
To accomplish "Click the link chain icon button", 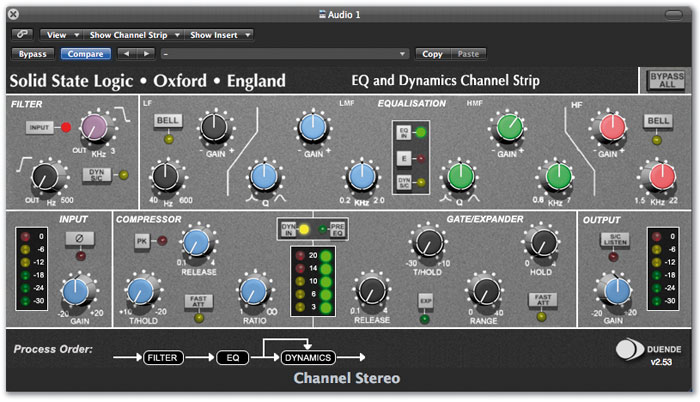I will click(22, 34).
